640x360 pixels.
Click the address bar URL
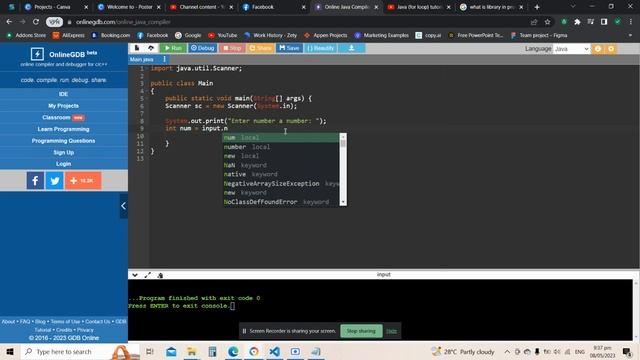point(123,22)
